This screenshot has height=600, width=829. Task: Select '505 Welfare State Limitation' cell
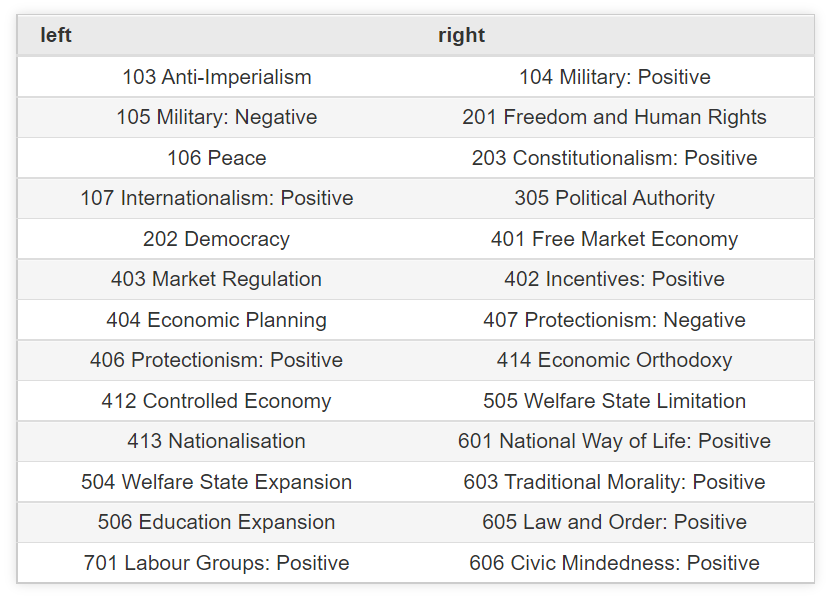coord(615,401)
